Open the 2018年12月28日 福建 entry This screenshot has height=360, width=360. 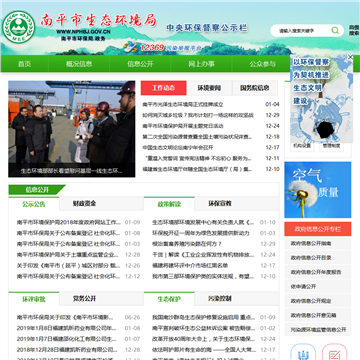coord(68,350)
